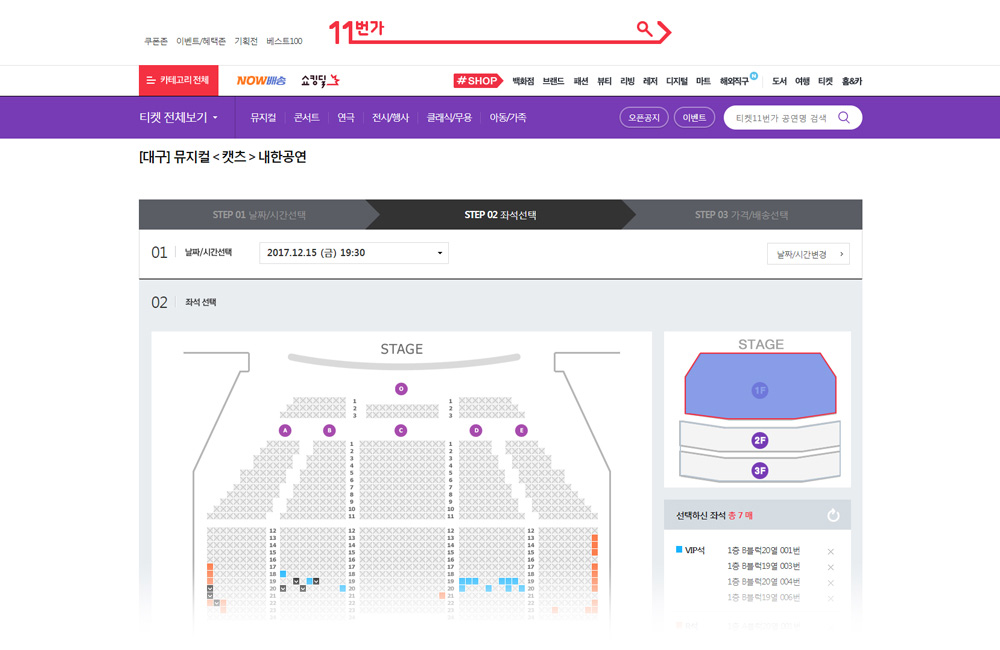Select block E marker on seat map
The image size is (1000, 650).
click(521, 431)
